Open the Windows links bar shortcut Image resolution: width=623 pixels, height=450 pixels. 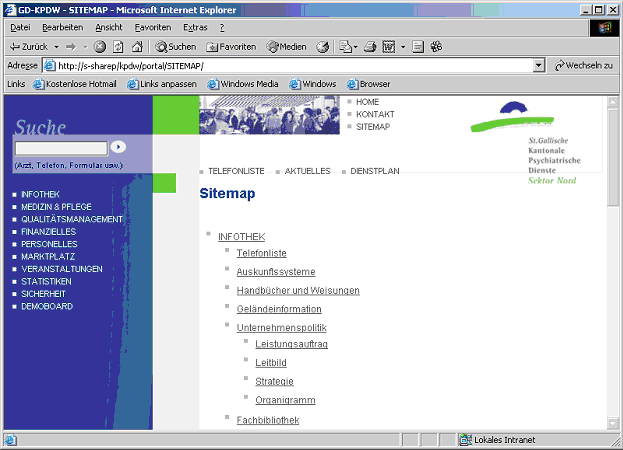[x=313, y=84]
